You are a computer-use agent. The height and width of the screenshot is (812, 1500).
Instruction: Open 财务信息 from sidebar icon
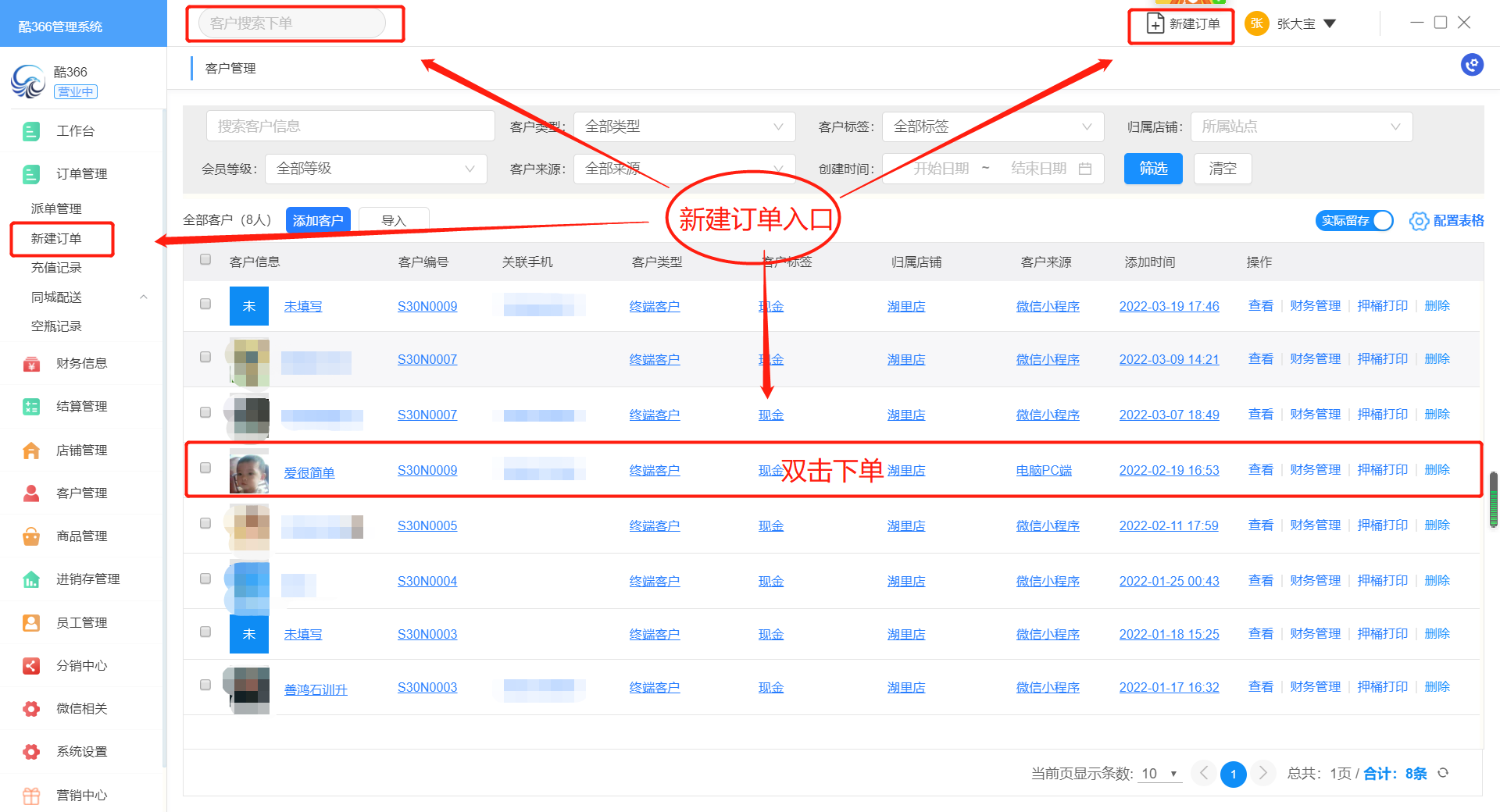click(31, 364)
